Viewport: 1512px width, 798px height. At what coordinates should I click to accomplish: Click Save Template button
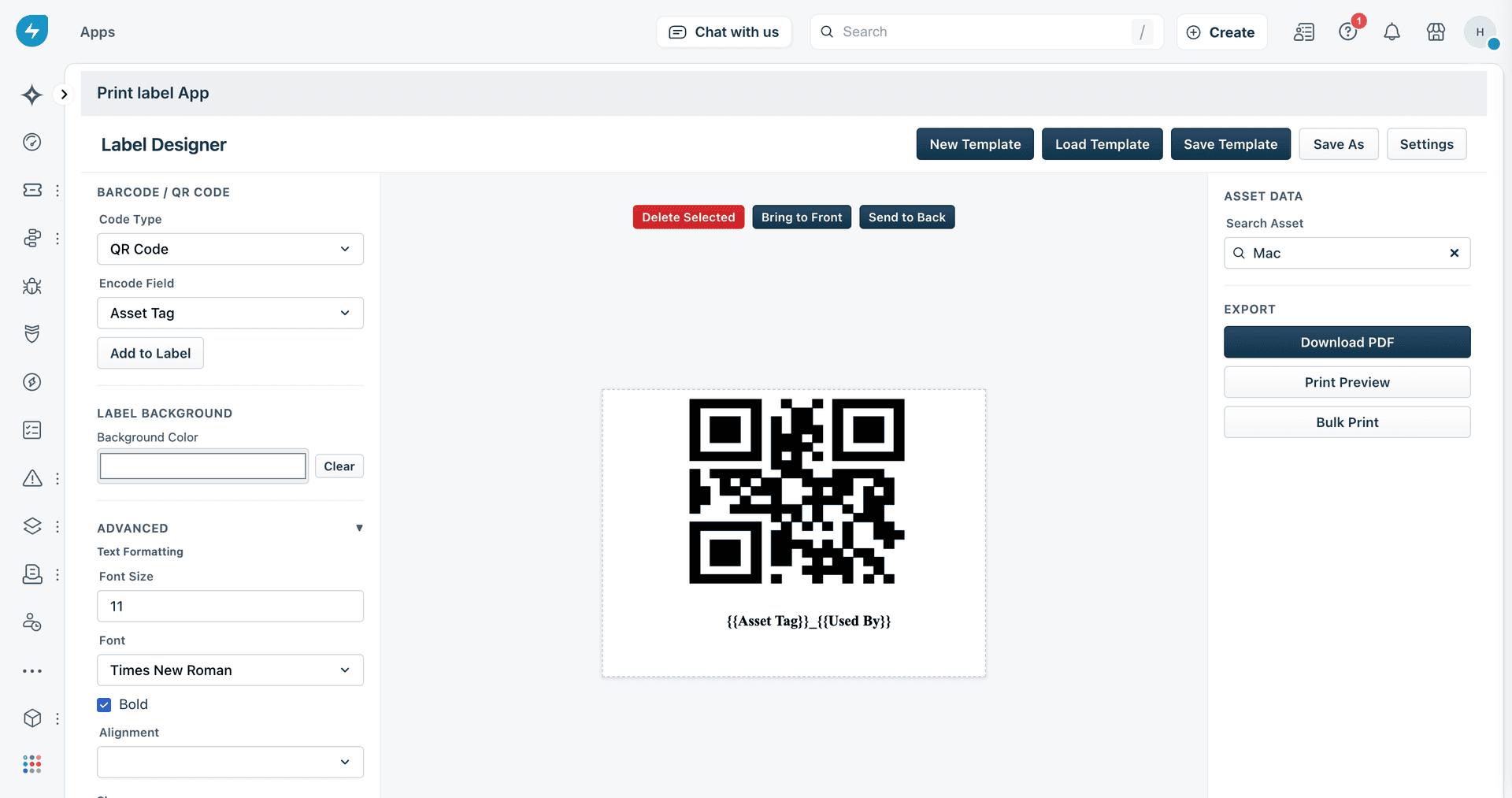point(1231,144)
